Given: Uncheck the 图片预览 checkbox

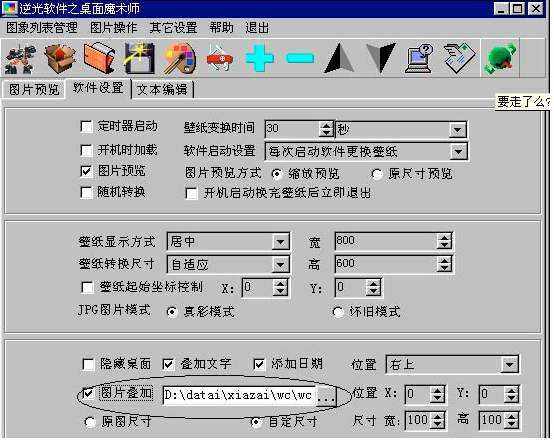Looking at the screenshot, I should 87,171.
